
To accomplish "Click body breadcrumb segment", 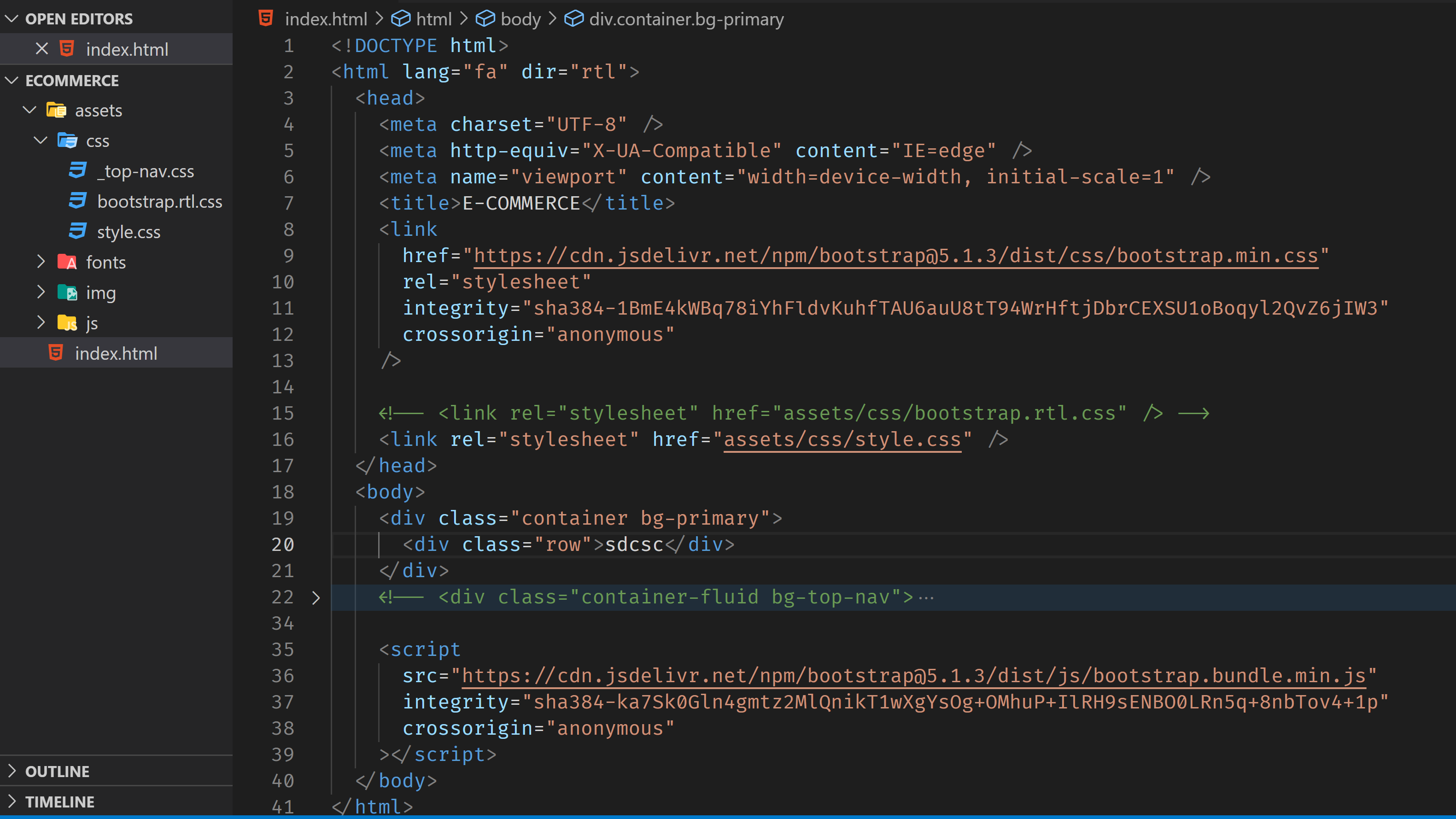I will [x=521, y=19].
